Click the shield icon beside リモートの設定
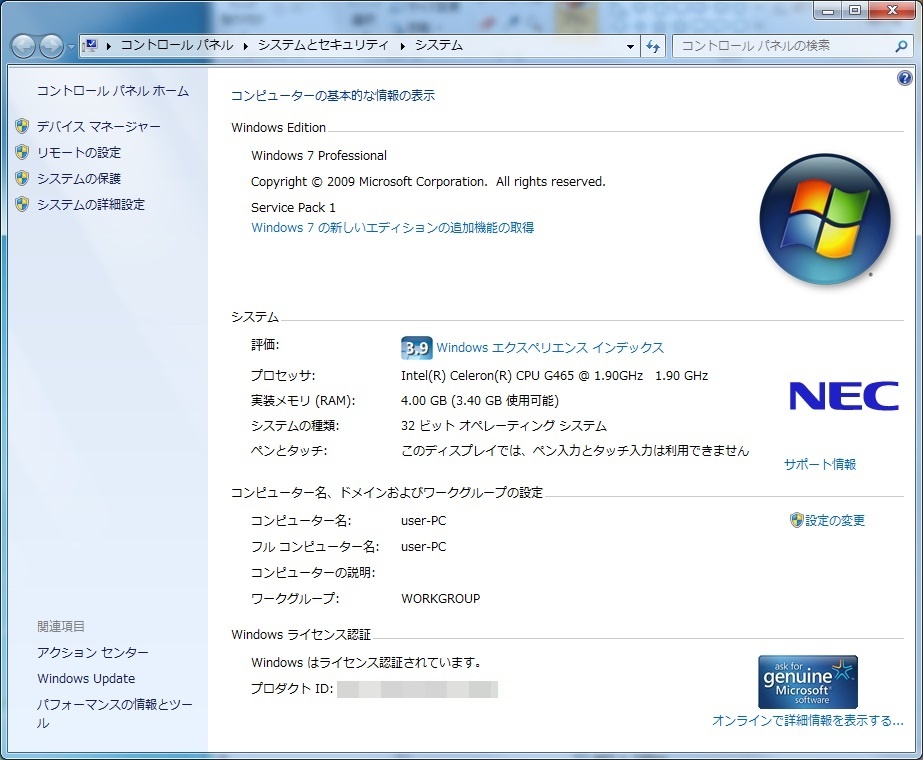Viewport: 923px width, 760px height. 22,152
